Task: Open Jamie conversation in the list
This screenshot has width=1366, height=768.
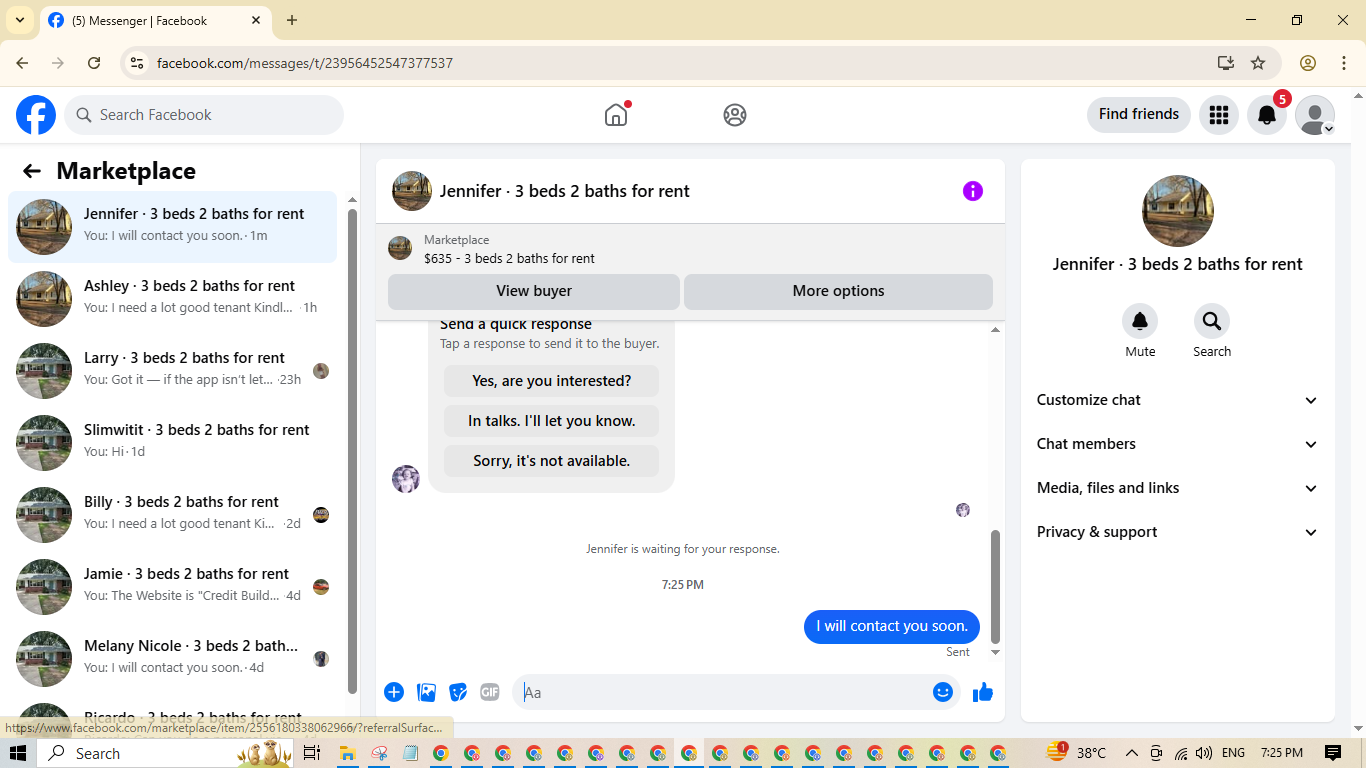Action: (173, 587)
